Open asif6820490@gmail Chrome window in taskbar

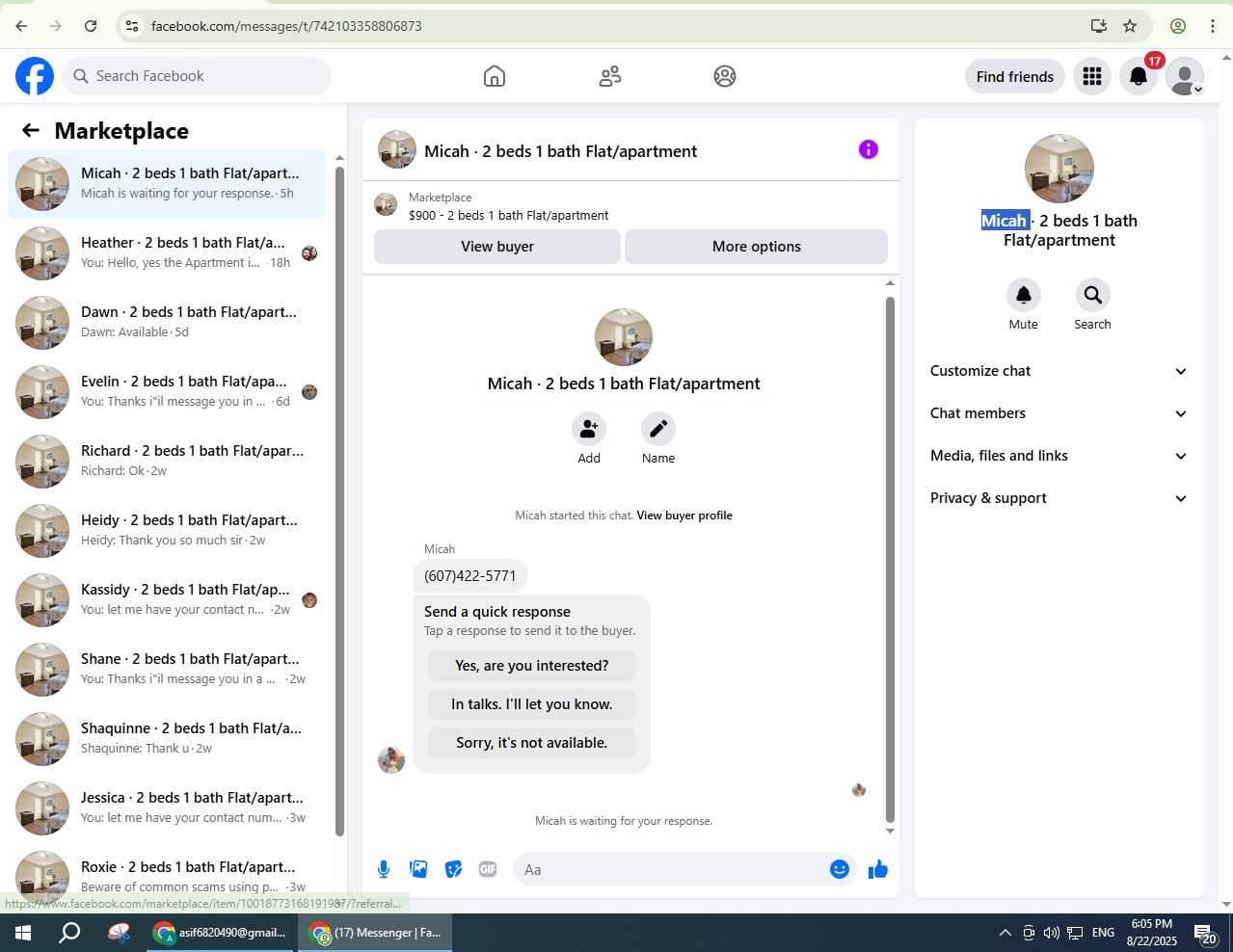tap(221, 933)
